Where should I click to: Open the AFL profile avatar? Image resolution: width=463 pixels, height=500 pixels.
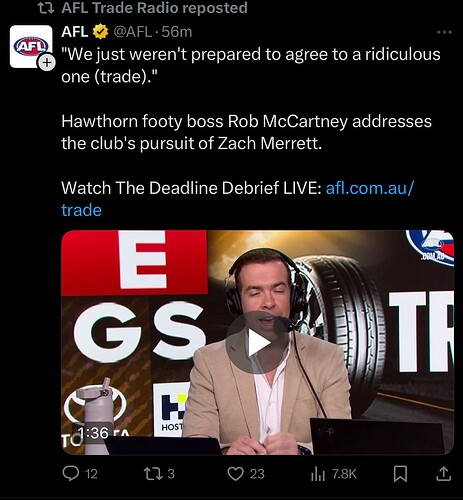pos(31,46)
